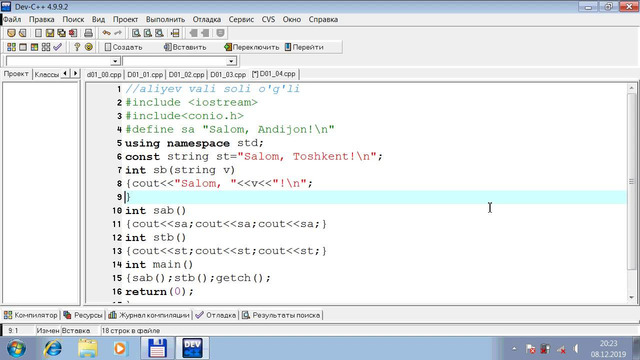Switch to the D01_02.cpp editor tab
The width and height of the screenshot is (640, 360).
pos(186,75)
